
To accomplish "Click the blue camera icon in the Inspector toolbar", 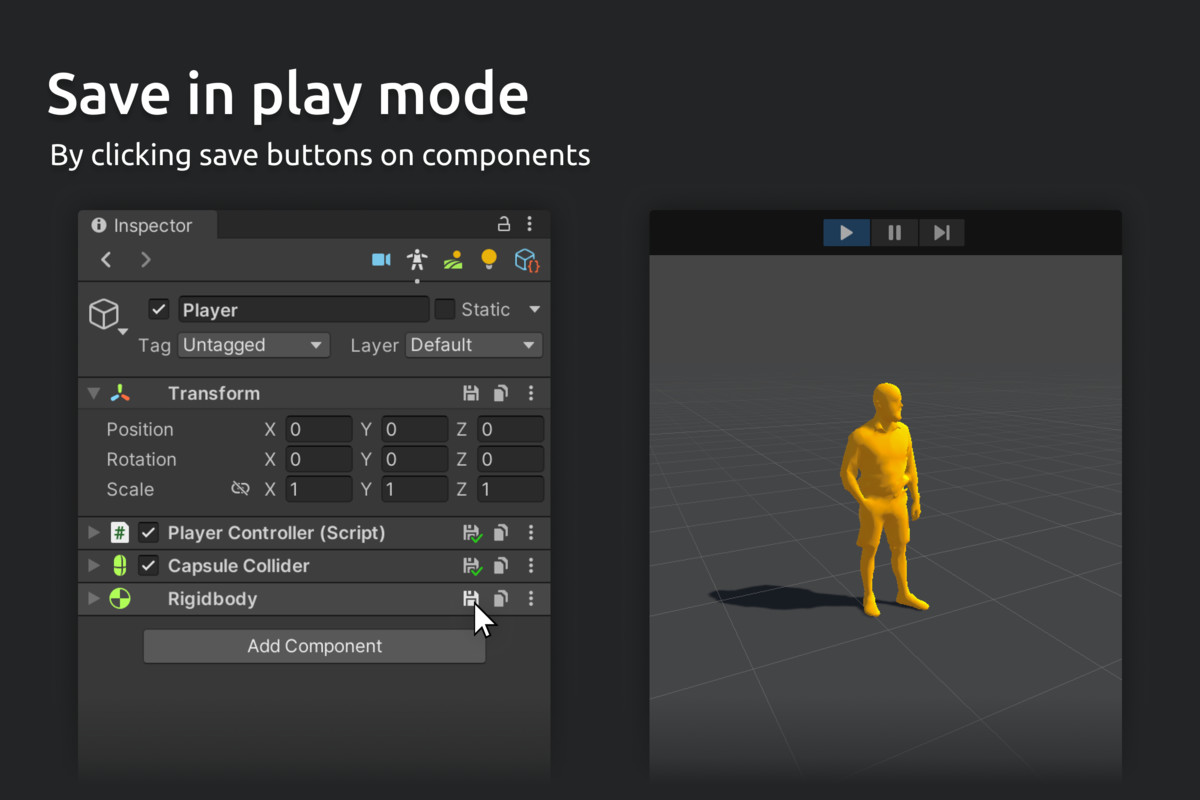I will [381, 260].
